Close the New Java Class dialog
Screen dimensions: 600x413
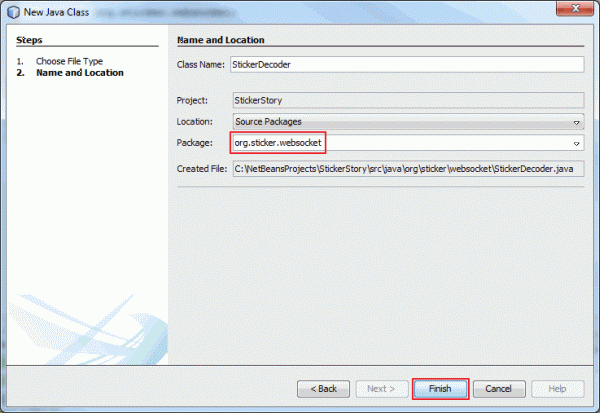(574, 8)
